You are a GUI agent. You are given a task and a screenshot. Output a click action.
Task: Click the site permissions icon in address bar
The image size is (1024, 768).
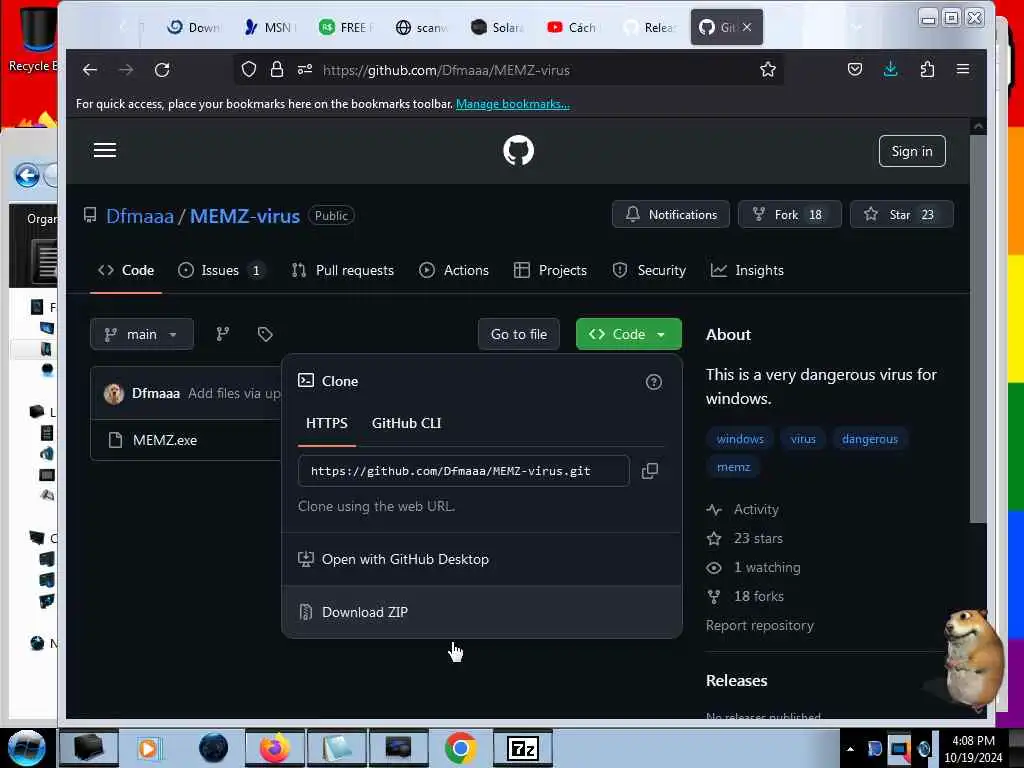(305, 70)
